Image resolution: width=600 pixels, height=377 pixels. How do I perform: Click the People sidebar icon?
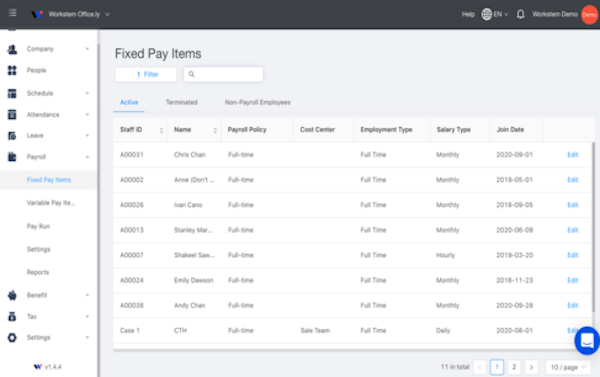coord(12,70)
